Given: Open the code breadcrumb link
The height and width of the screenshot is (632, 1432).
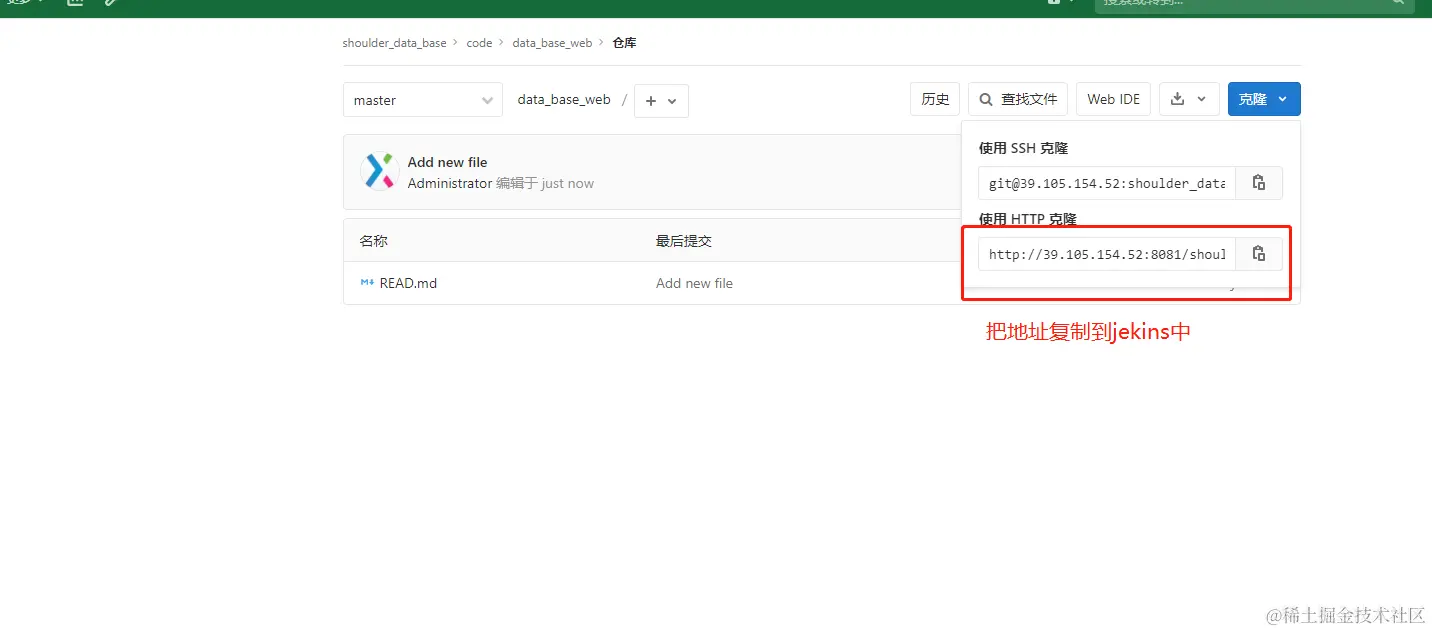Looking at the screenshot, I should click(479, 43).
